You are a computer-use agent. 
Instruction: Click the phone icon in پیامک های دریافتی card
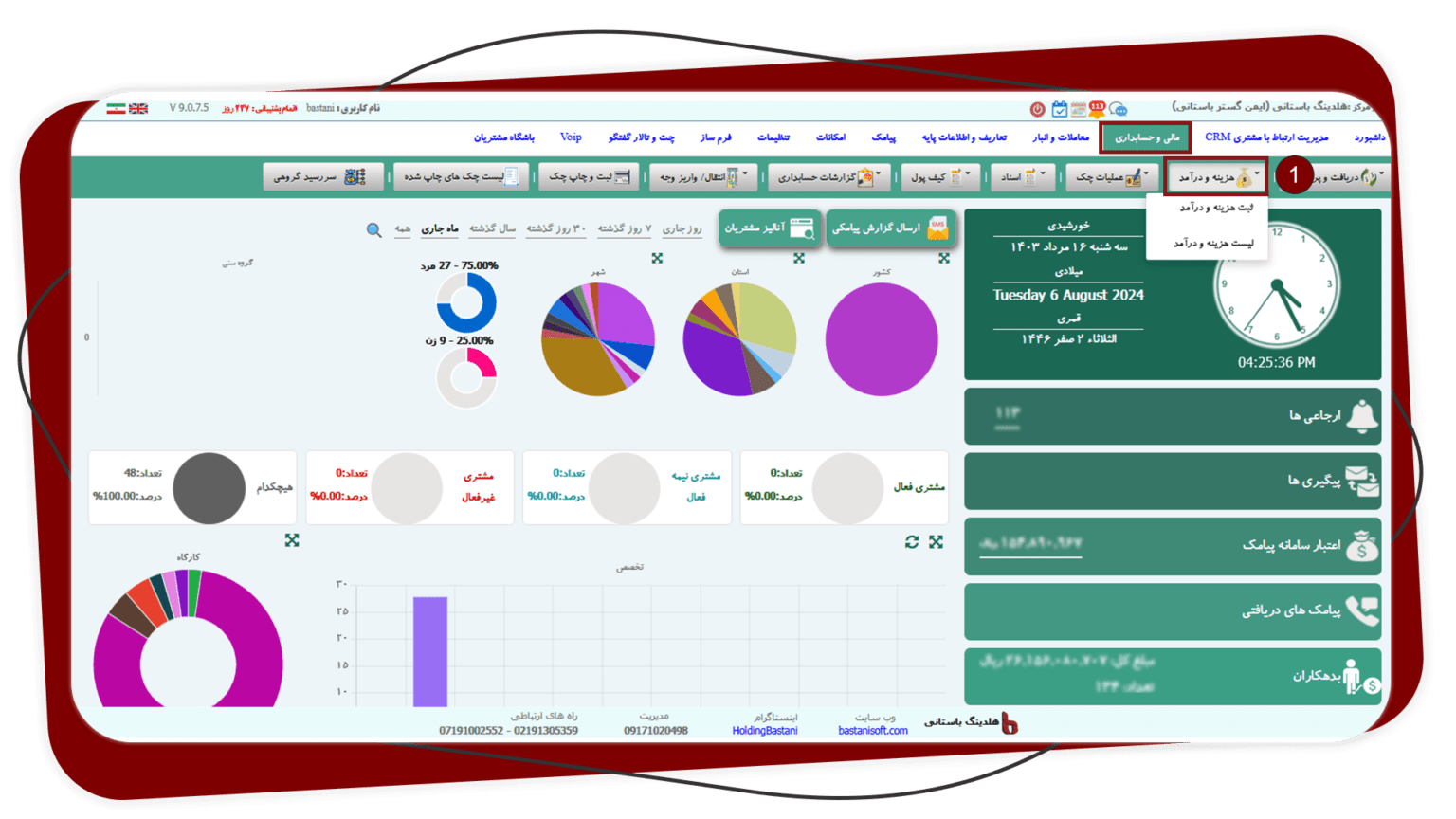pyautogui.click(x=1362, y=611)
